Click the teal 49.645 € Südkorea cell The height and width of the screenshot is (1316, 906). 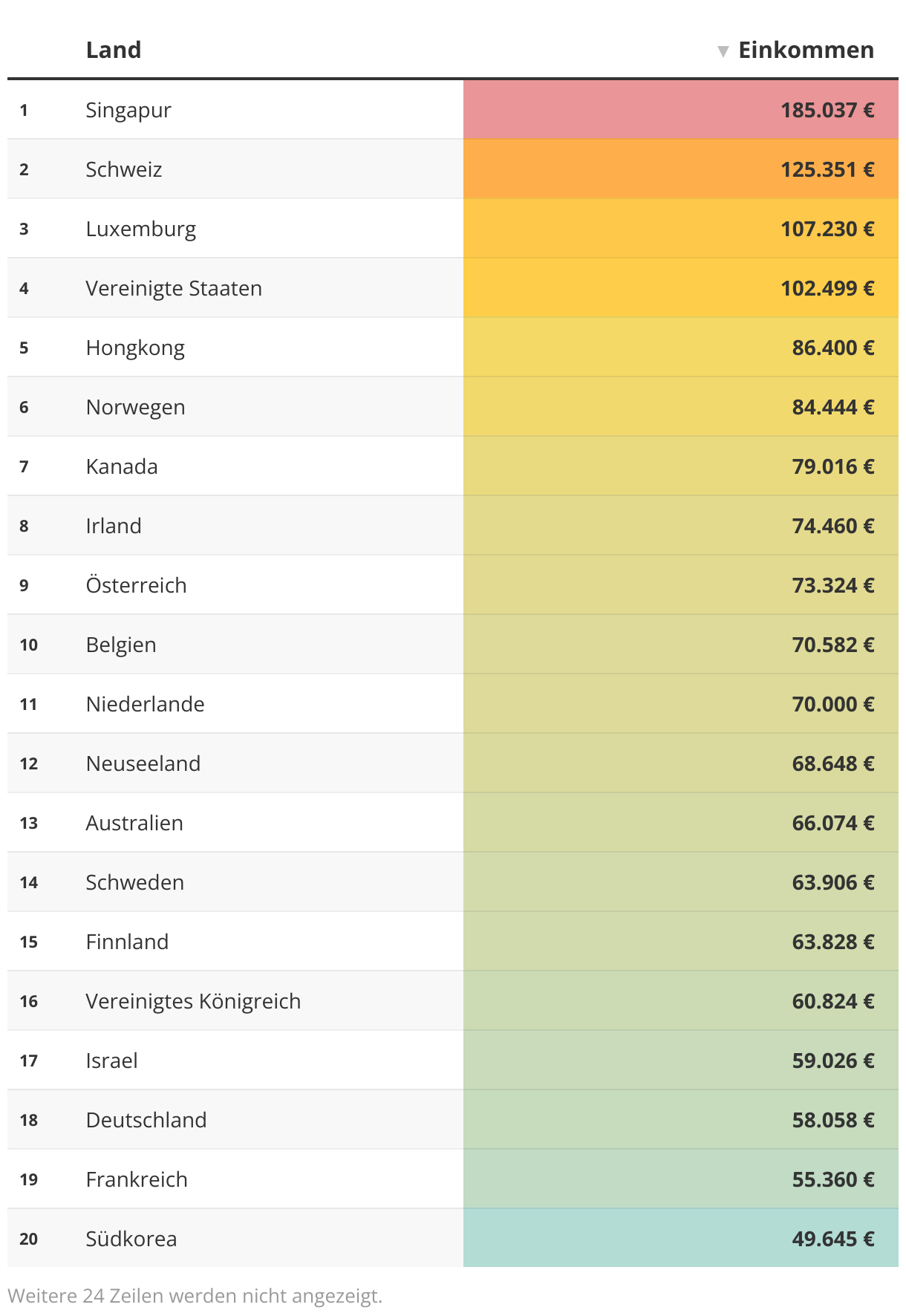(681, 1238)
